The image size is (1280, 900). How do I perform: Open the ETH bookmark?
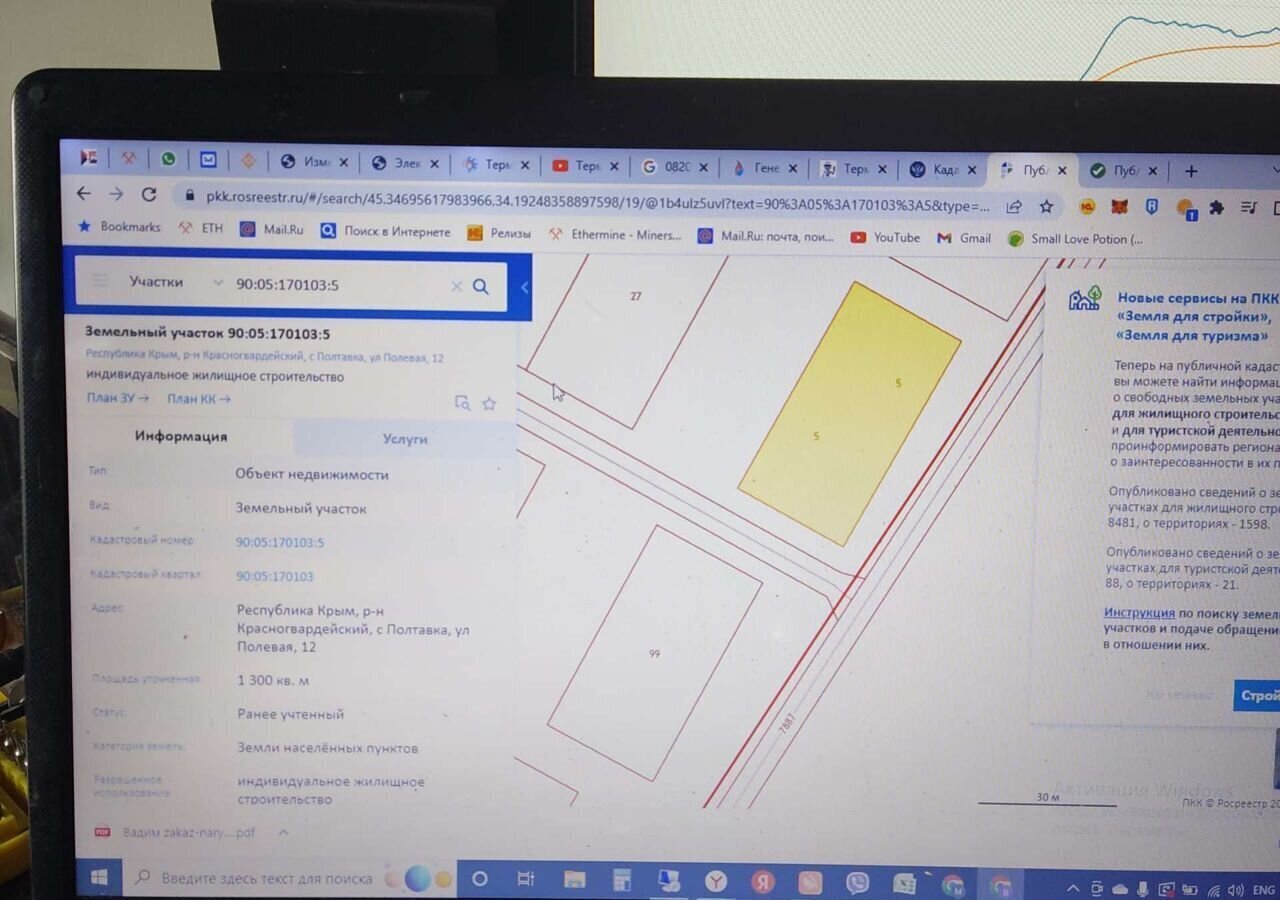(201, 228)
